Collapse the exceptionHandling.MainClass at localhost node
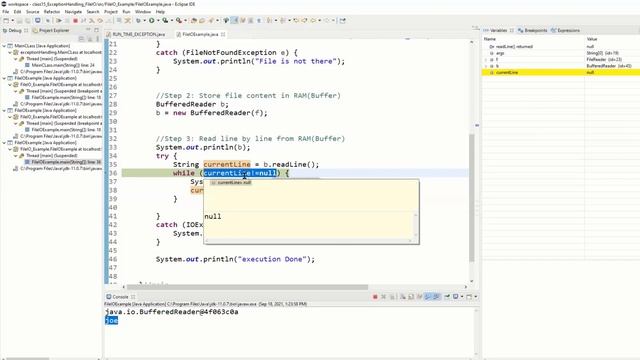Viewport: 640px width, 360px height. coord(10,52)
